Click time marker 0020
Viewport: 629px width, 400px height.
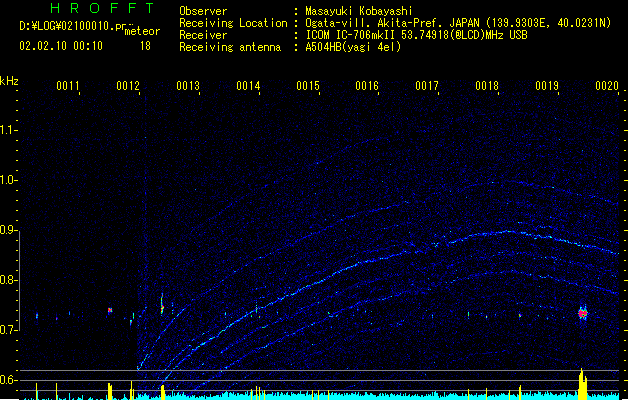point(607,86)
